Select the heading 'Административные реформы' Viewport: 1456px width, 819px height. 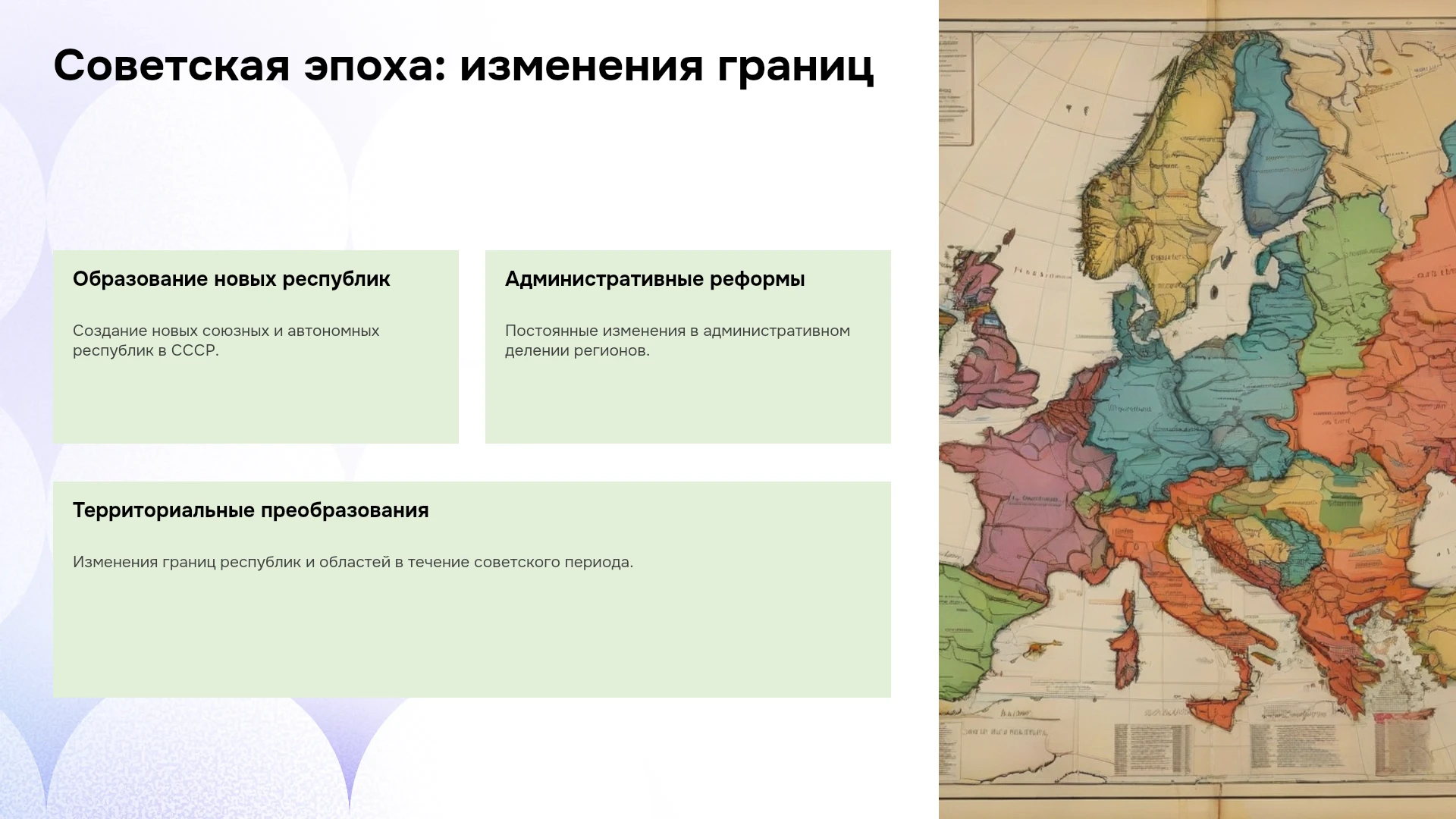655,279
